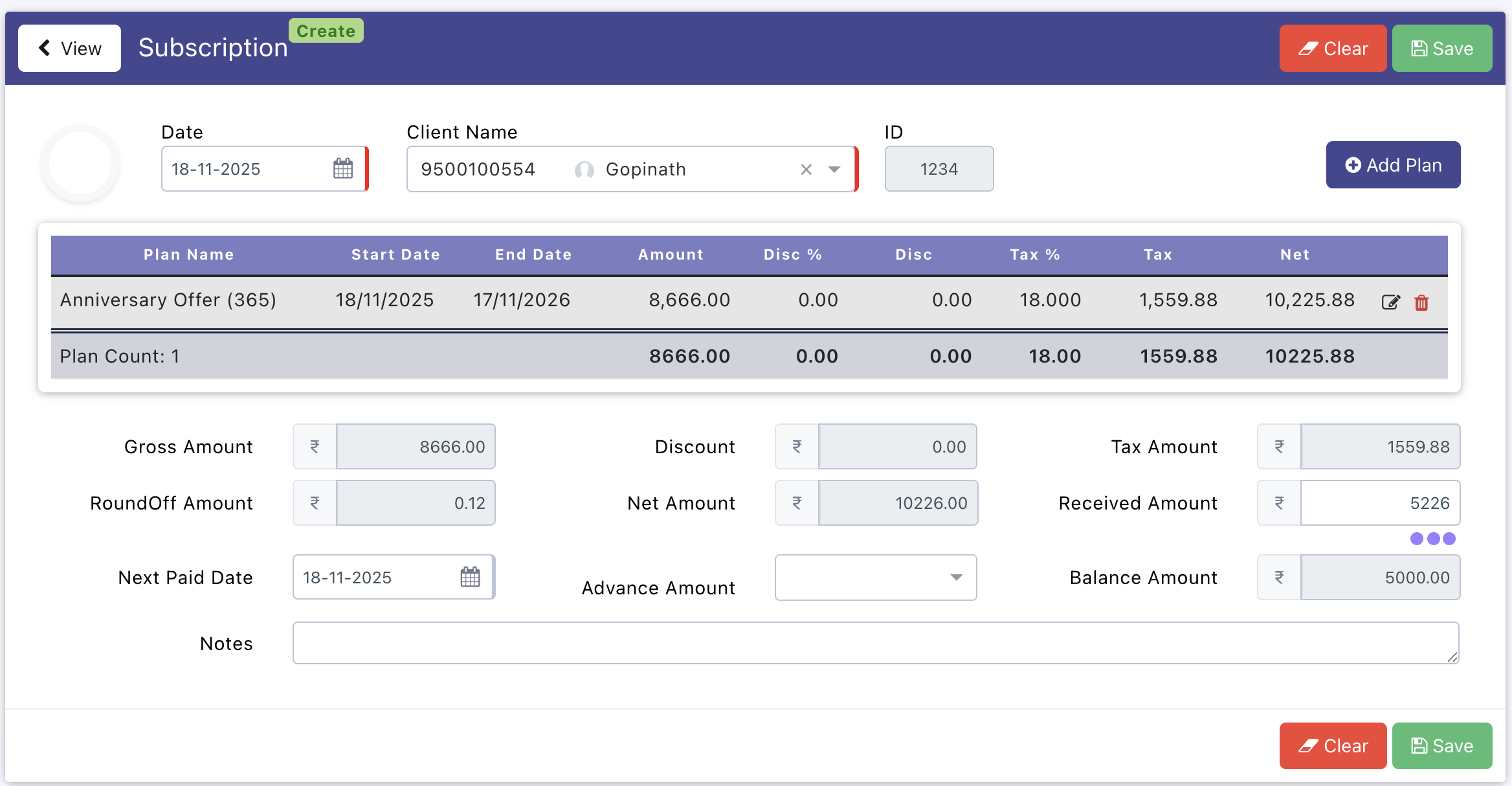Open the Date calendar picker icon
The image size is (1512, 786).
(x=343, y=169)
